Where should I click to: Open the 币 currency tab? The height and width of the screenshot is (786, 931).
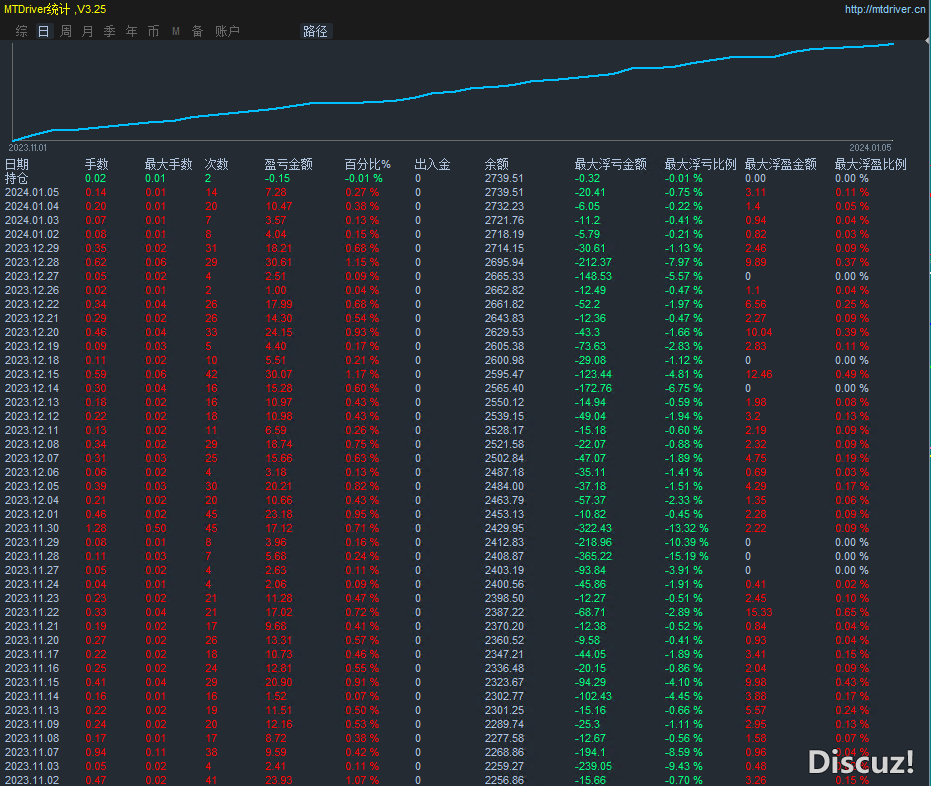[x=154, y=31]
